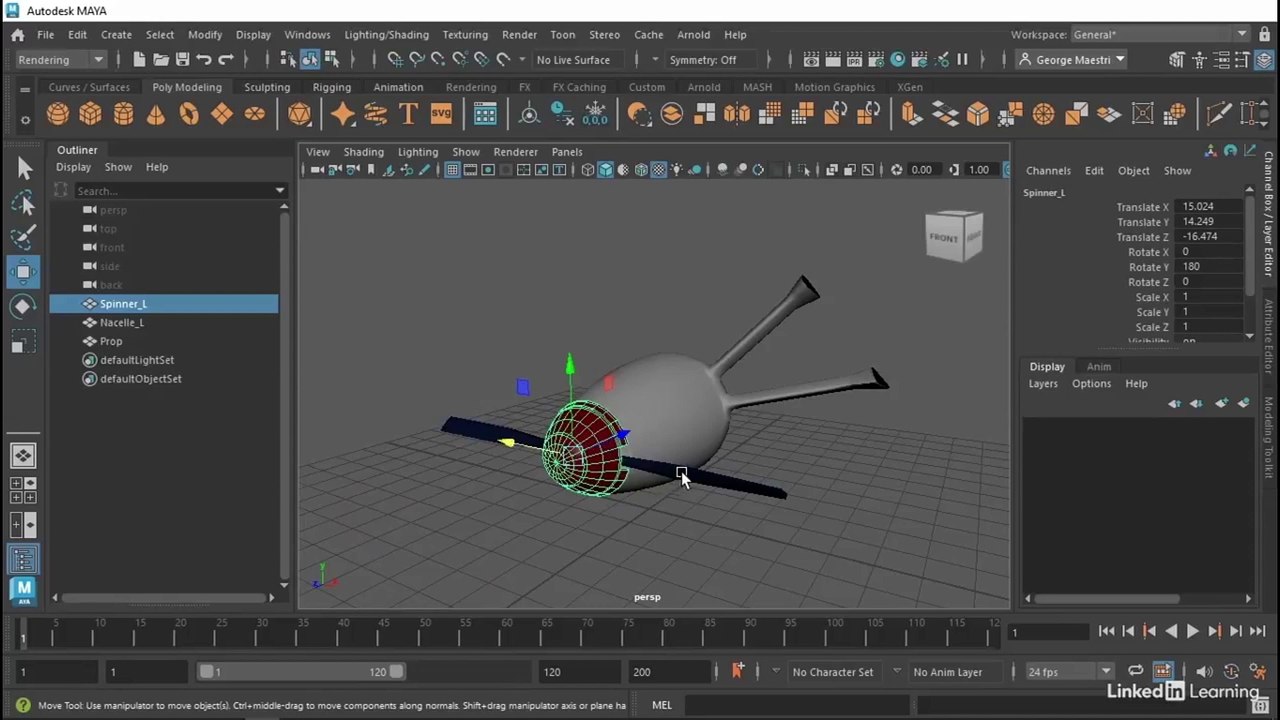The width and height of the screenshot is (1280, 720).
Task: Click the Maya M logo button
Action: tap(24, 591)
